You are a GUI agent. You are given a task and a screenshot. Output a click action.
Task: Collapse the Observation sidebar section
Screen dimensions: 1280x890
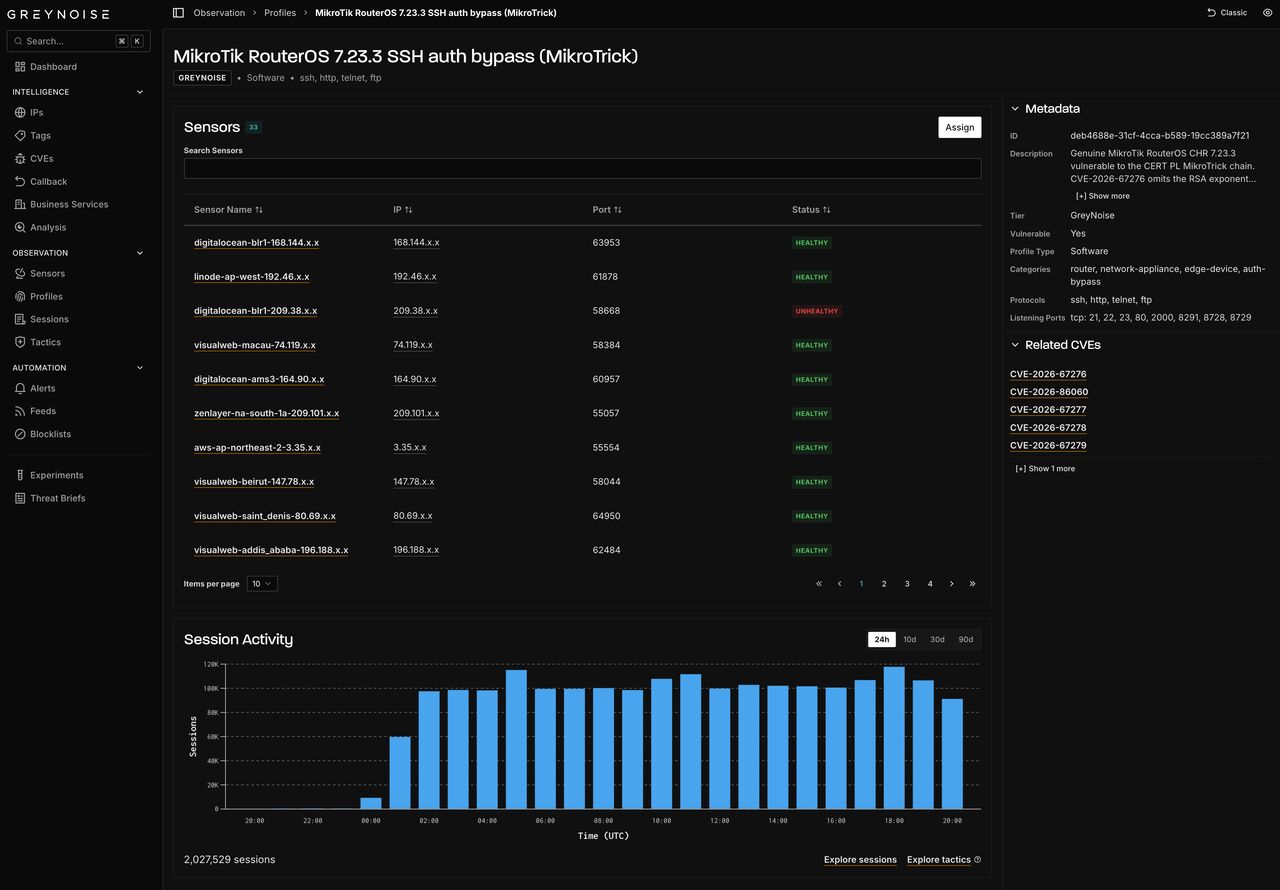click(139, 253)
